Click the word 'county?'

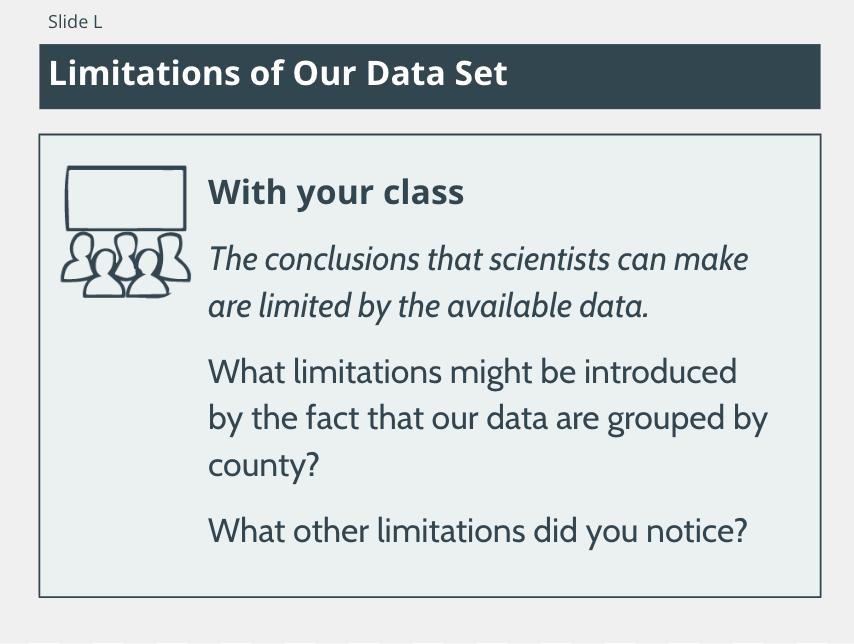pyautogui.click(x=263, y=466)
